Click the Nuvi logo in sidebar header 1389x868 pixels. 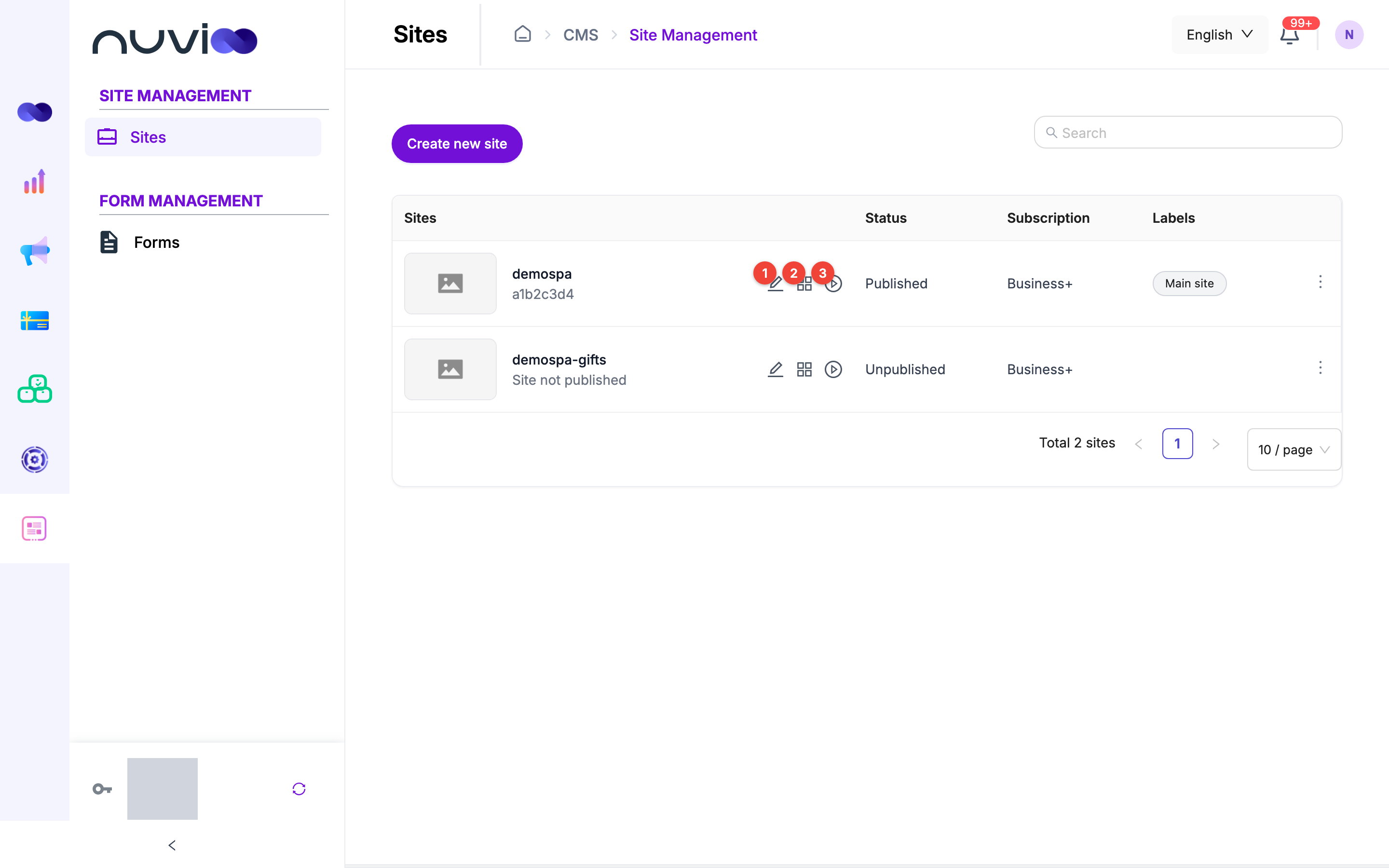[175, 39]
